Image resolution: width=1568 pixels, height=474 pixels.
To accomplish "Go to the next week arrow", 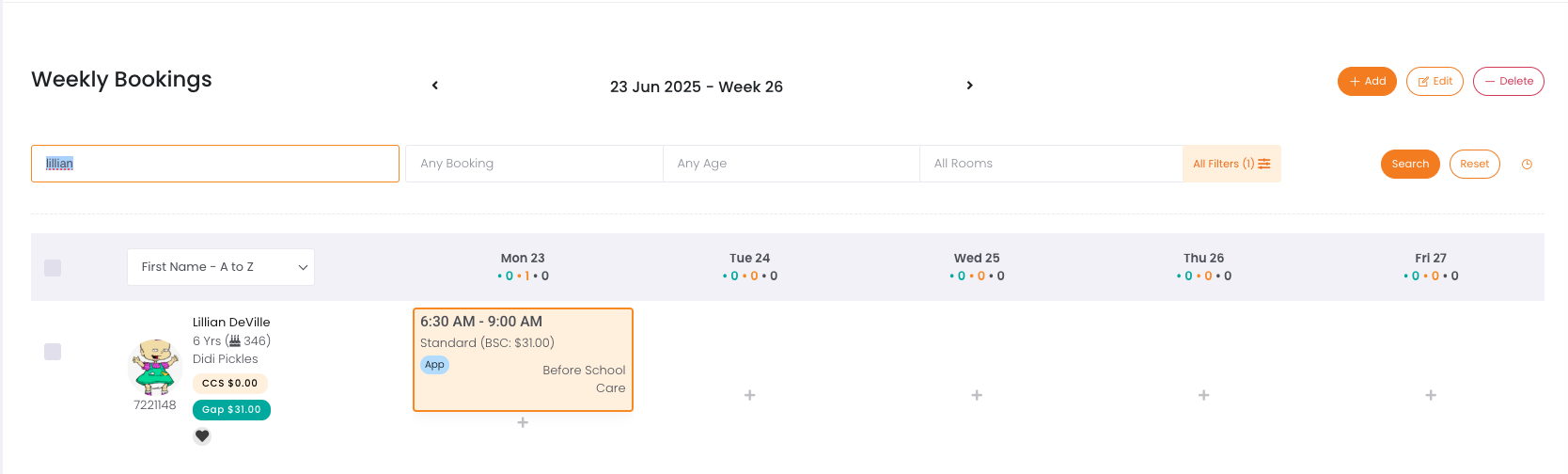I will point(969,86).
